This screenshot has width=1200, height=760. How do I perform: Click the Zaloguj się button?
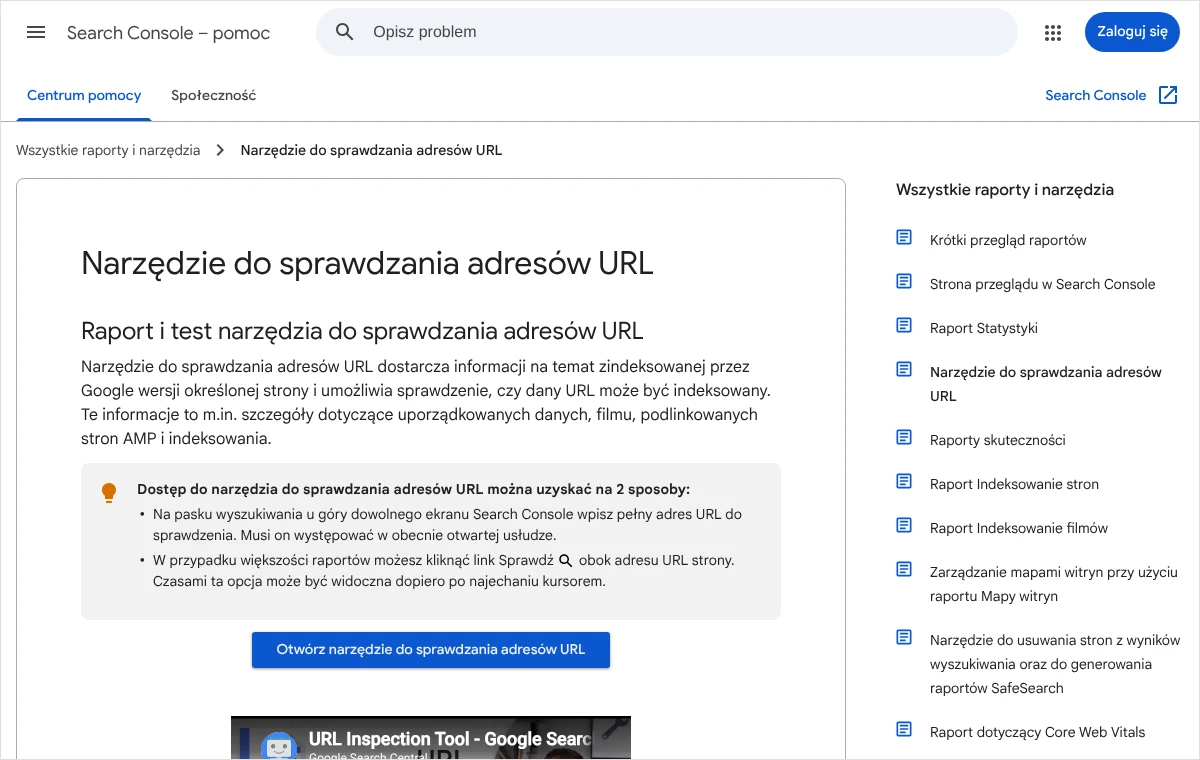[x=1132, y=32]
